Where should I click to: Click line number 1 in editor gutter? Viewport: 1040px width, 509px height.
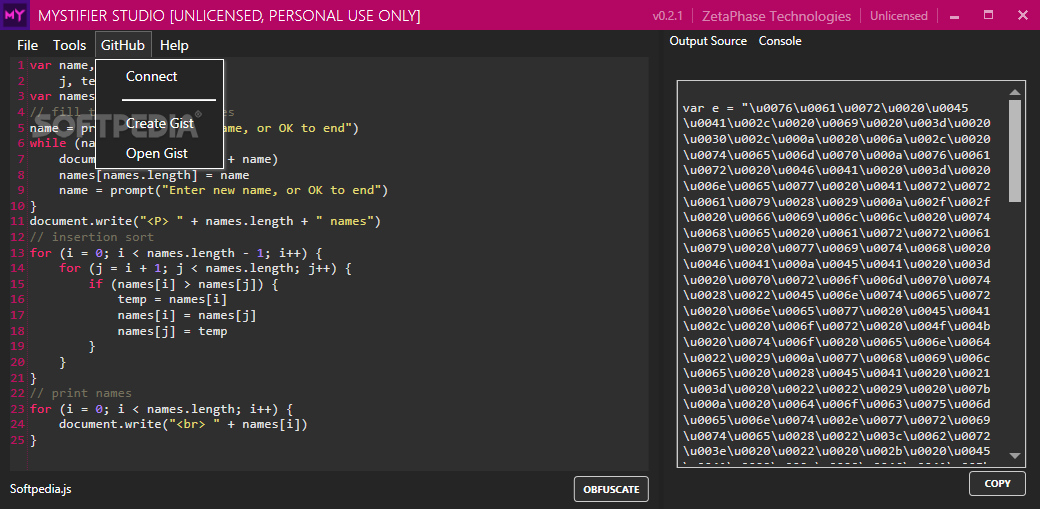point(21,65)
